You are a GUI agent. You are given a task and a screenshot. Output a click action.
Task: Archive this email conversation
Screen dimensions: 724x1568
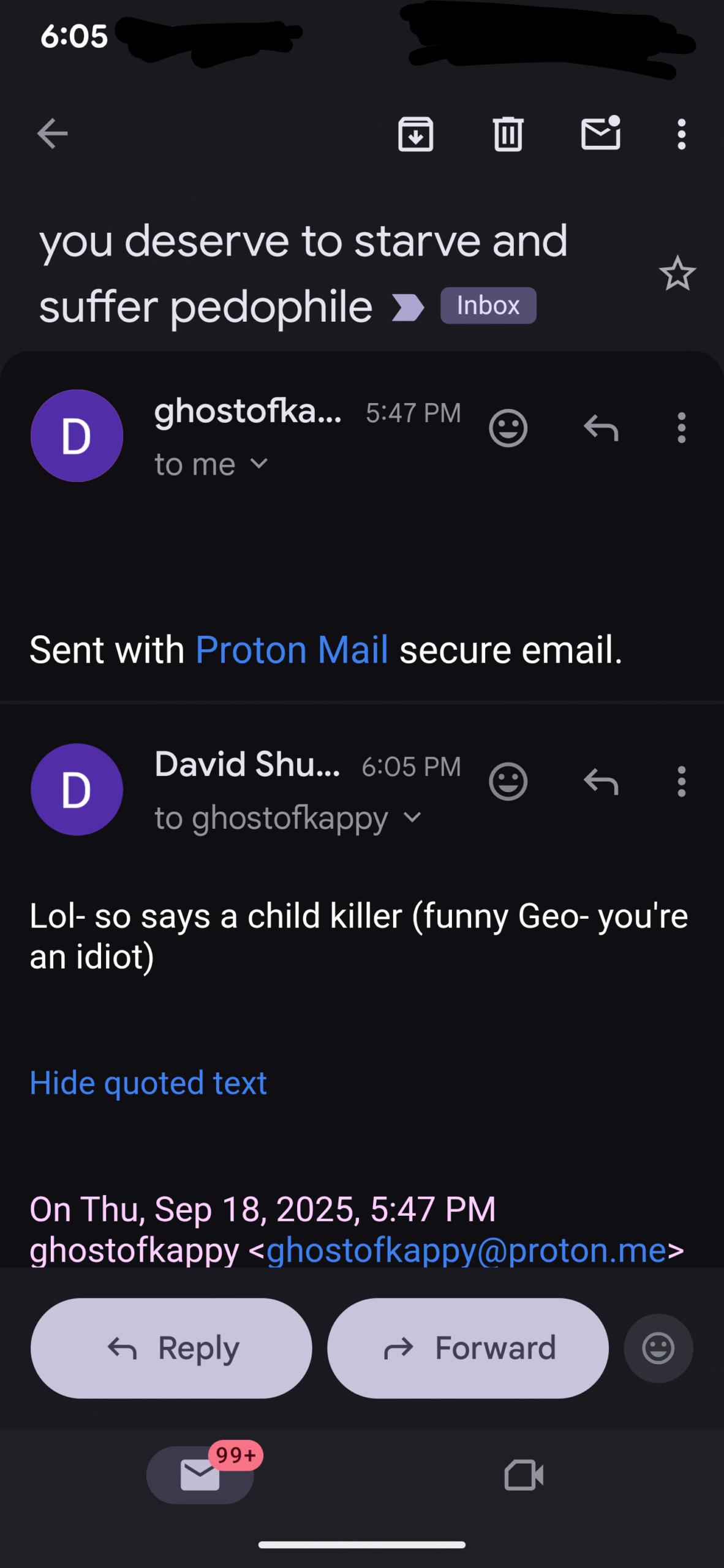click(416, 134)
